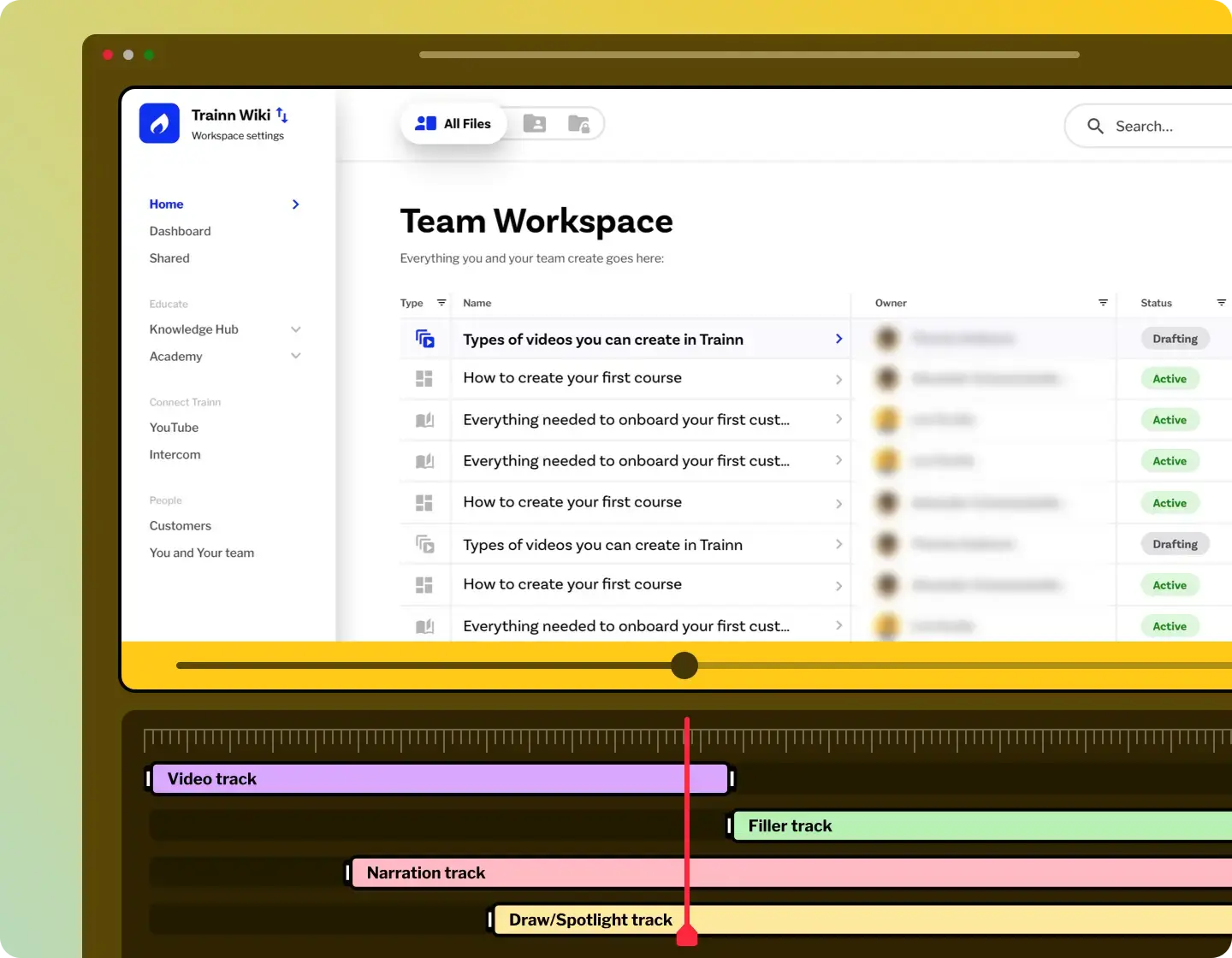Click the Owner column header
This screenshot has height=958, width=1232.
pos(891,303)
